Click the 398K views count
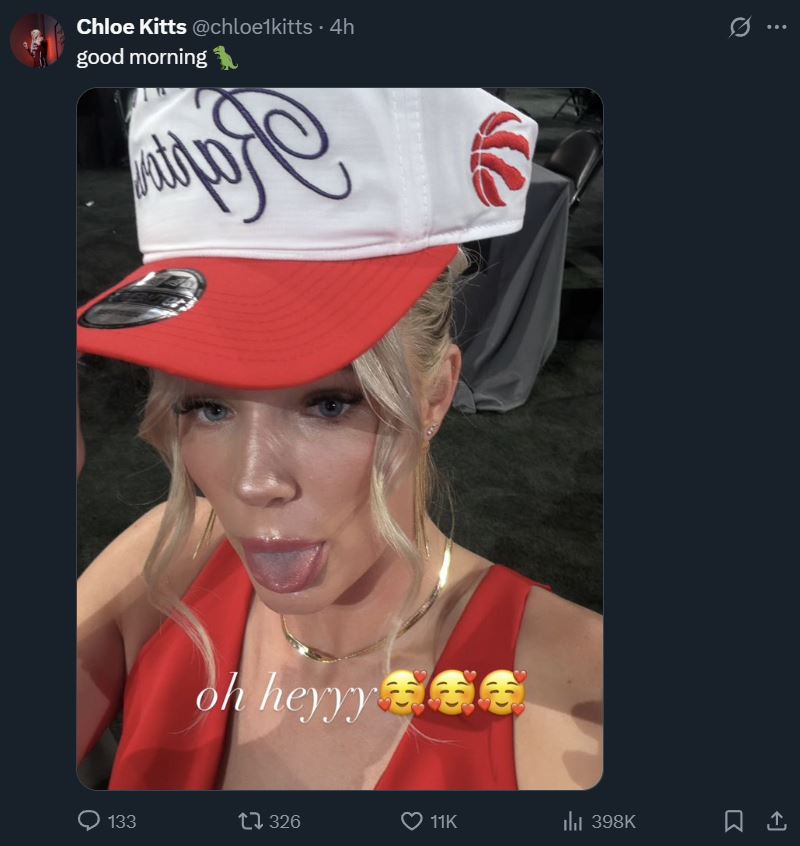This screenshot has height=846, width=800. coord(613,821)
